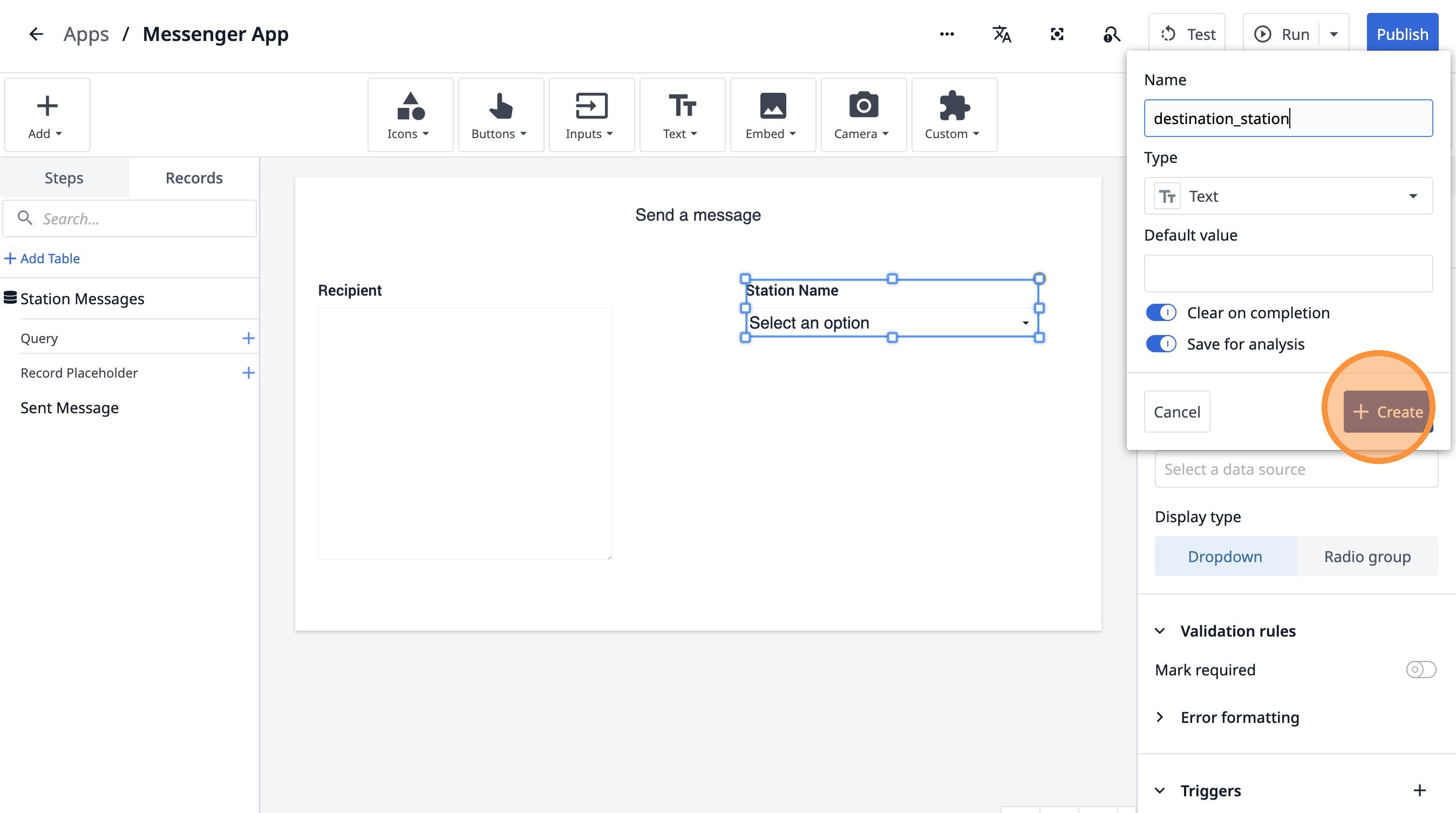1456x813 pixels.
Task: Select the Radio group display type
Action: 1367,557
